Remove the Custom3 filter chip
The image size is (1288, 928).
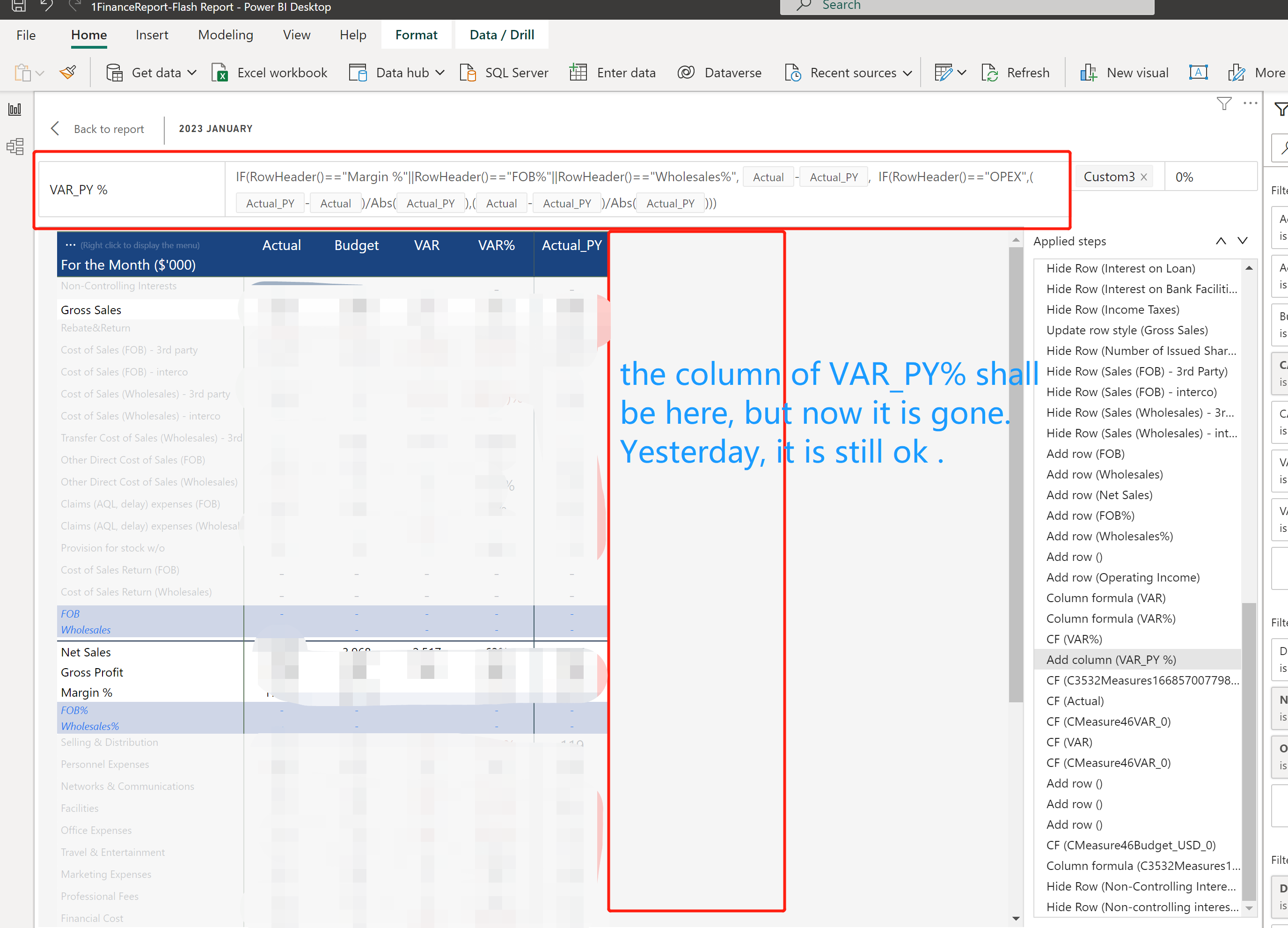[x=1144, y=176]
